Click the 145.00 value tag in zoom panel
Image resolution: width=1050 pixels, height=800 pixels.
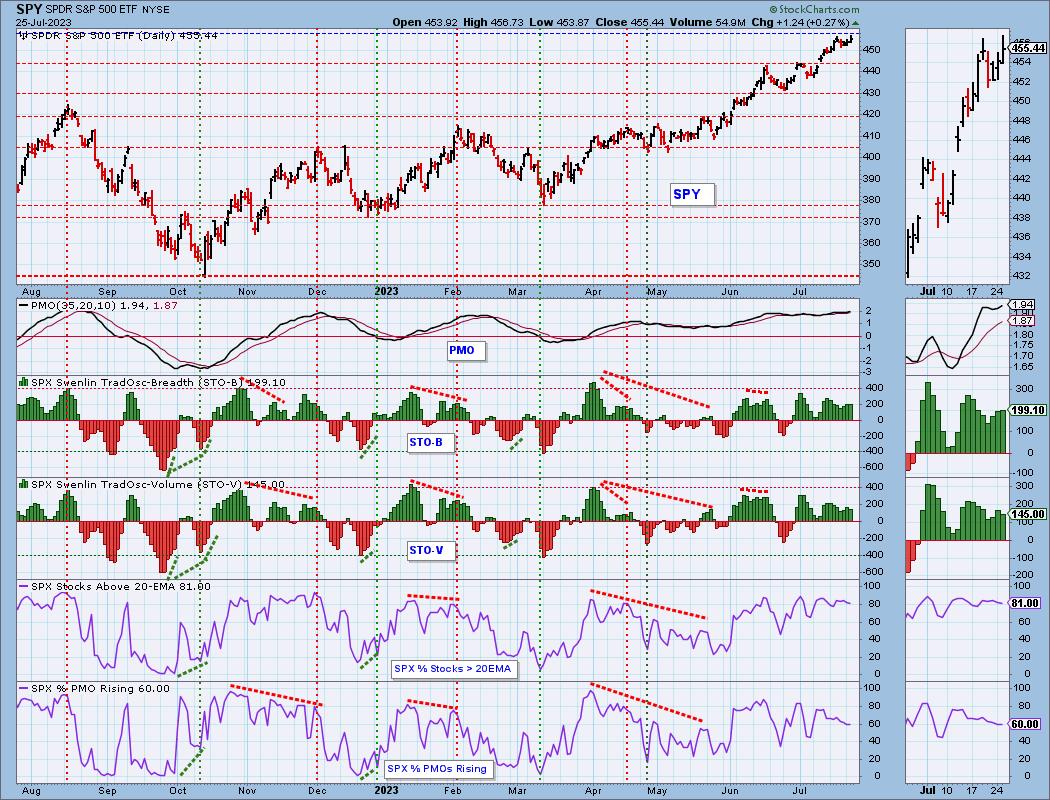[1027, 514]
